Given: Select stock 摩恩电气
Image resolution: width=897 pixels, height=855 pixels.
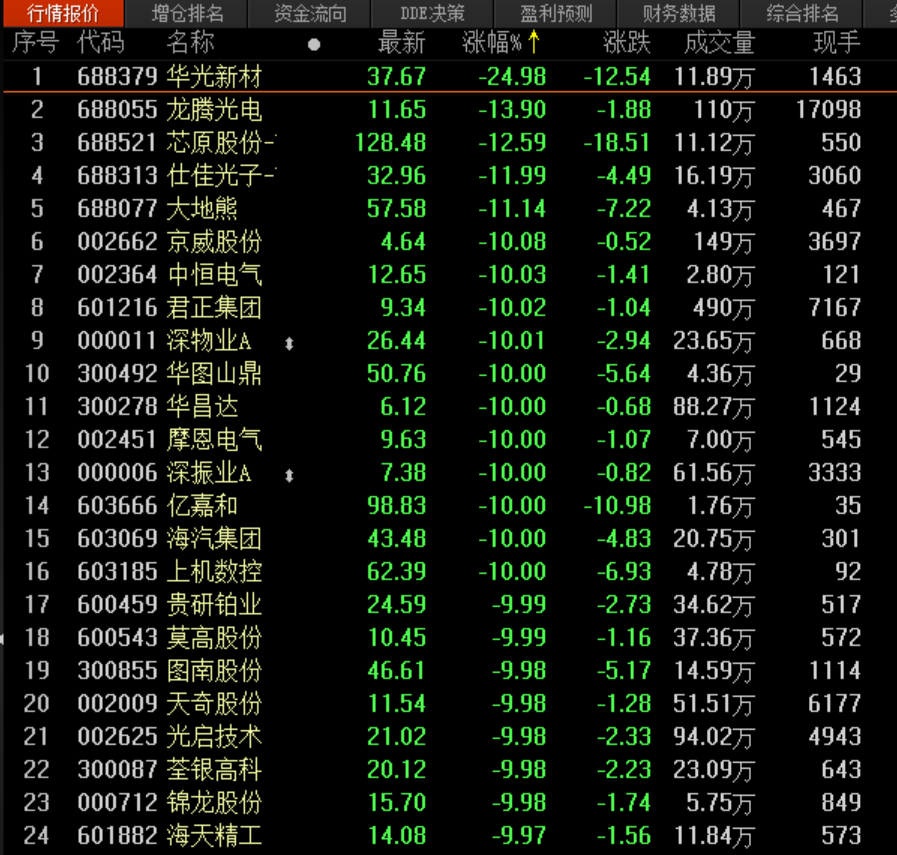Looking at the screenshot, I should [x=214, y=440].
